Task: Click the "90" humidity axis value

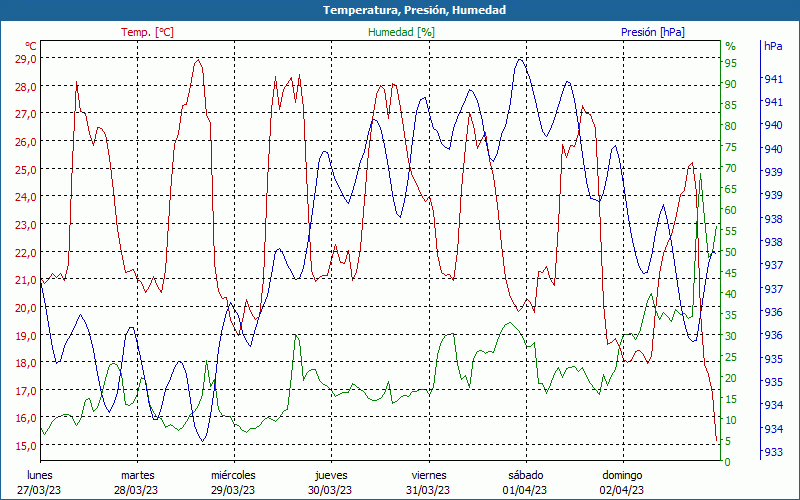Action: [731, 84]
